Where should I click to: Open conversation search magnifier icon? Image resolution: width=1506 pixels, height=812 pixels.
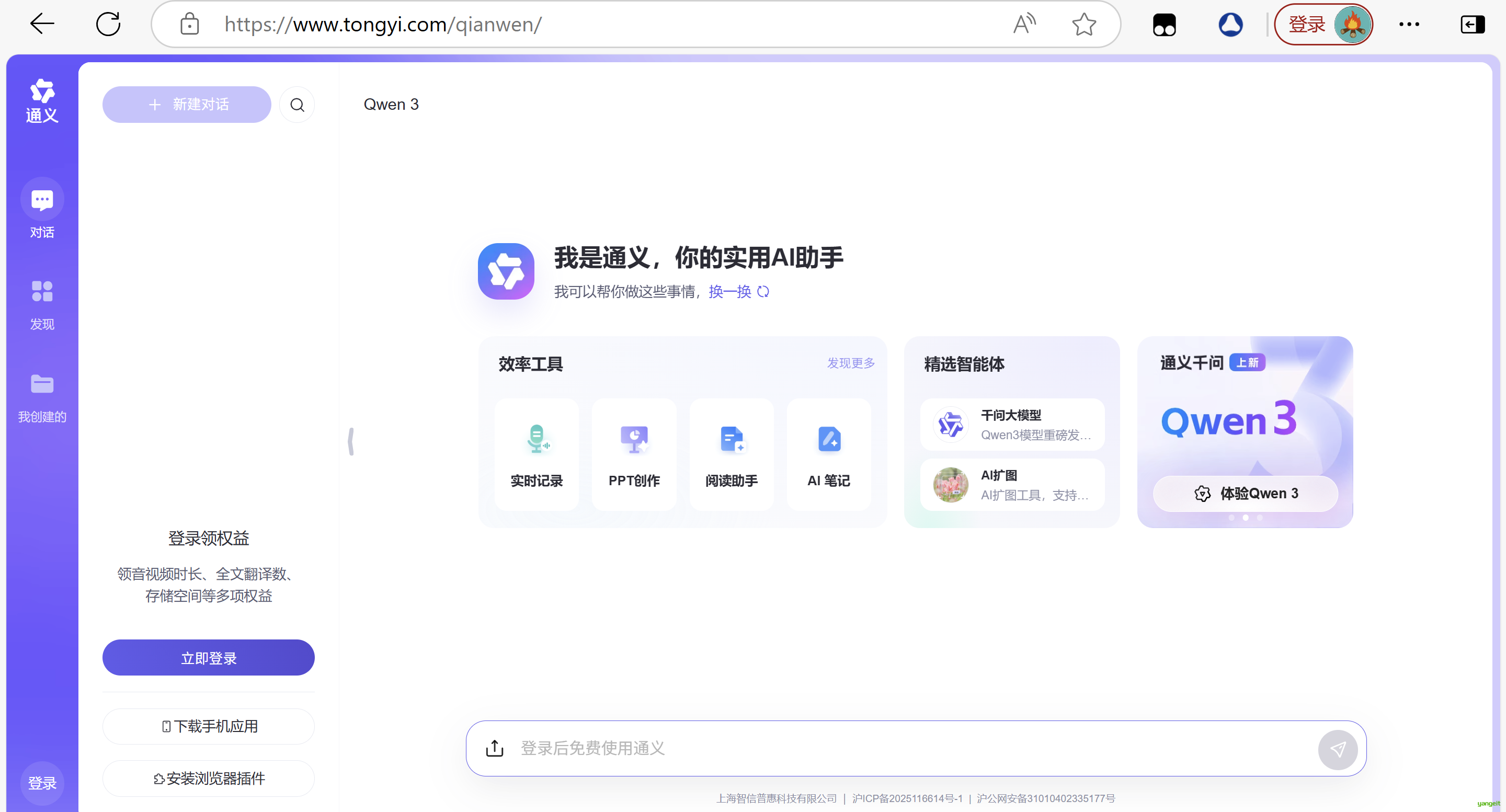click(x=297, y=105)
